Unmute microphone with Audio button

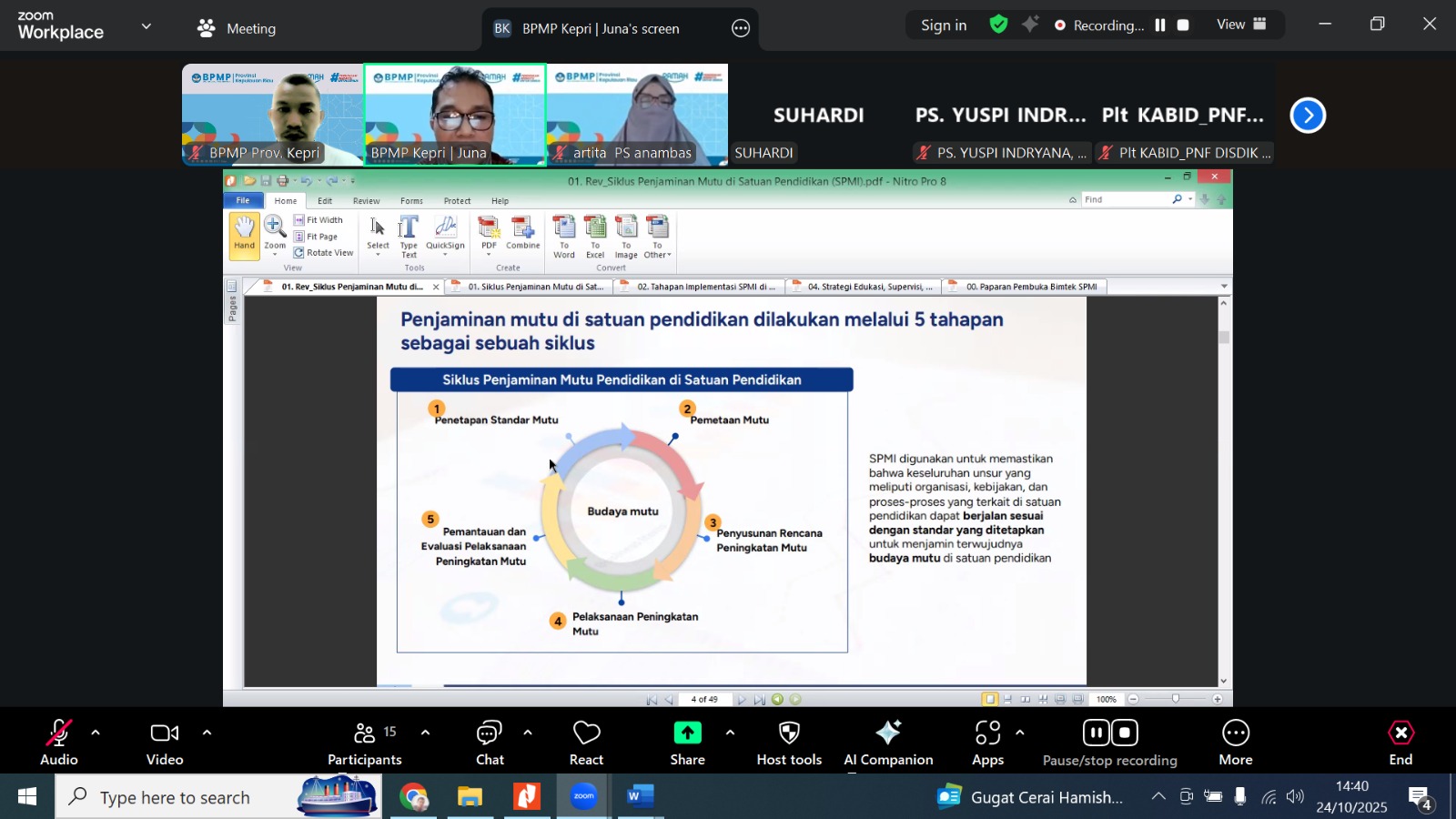pyautogui.click(x=59, y=743)
